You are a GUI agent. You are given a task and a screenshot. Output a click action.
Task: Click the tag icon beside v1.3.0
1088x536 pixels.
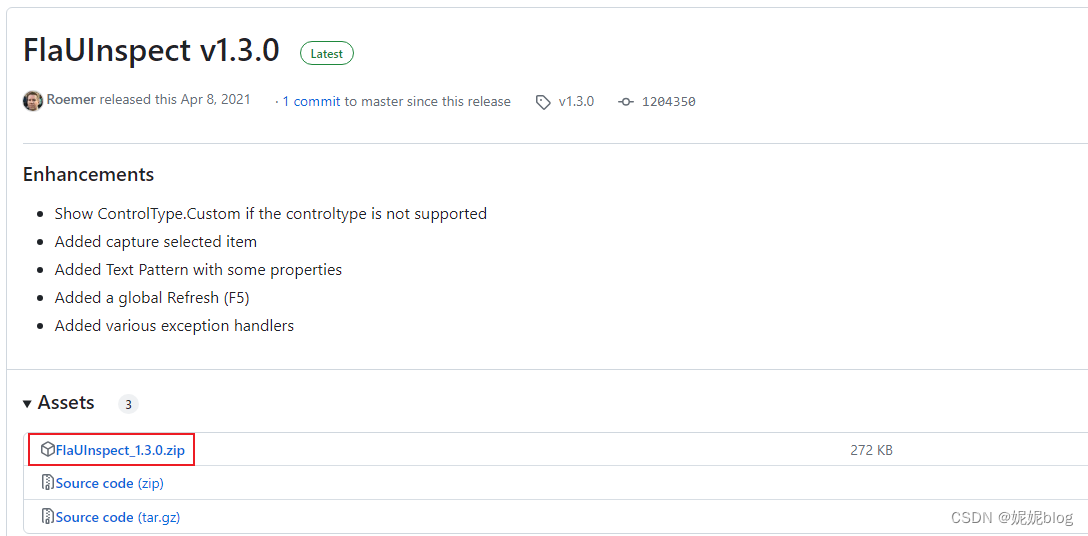click(543, 102)
